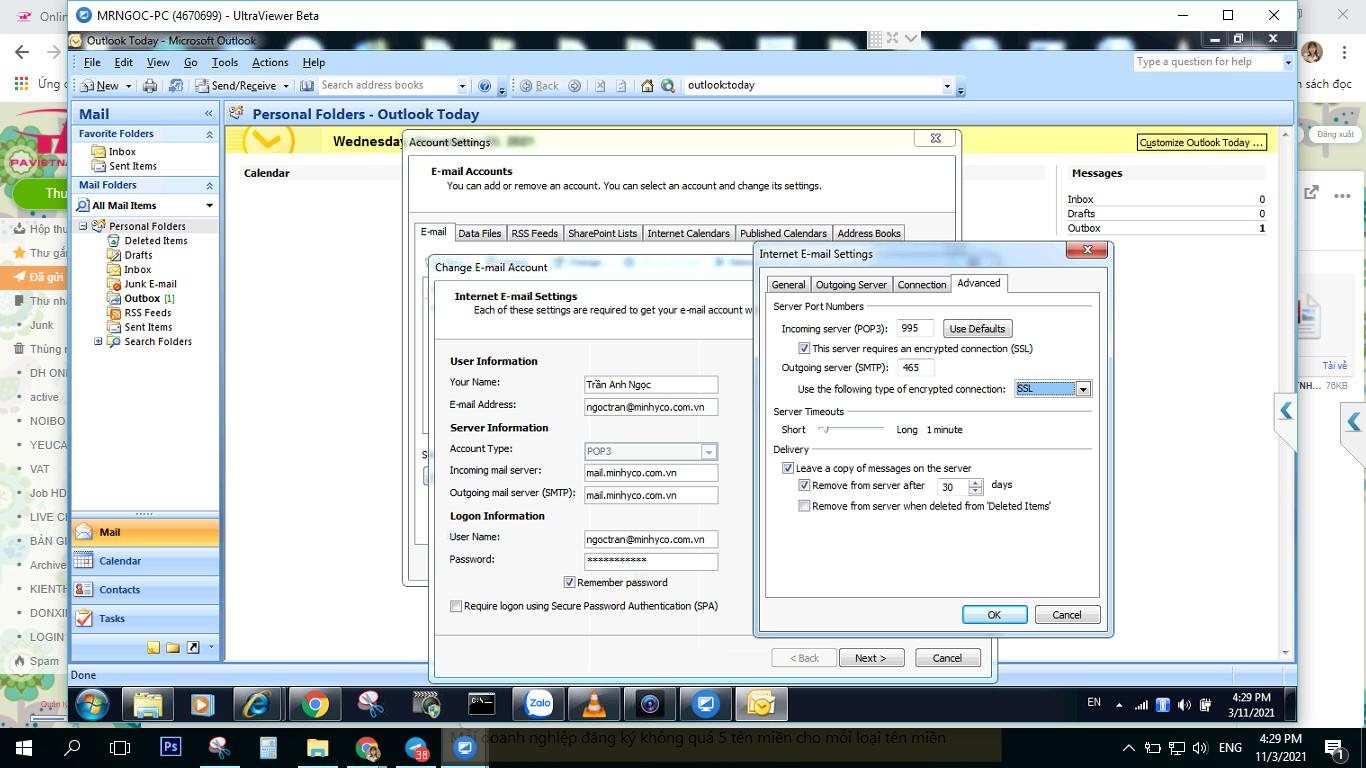This screenshot has width=1366, height=768.
Task: Click Incoming server (POP3) port field
Action: [x=915, y=328]
